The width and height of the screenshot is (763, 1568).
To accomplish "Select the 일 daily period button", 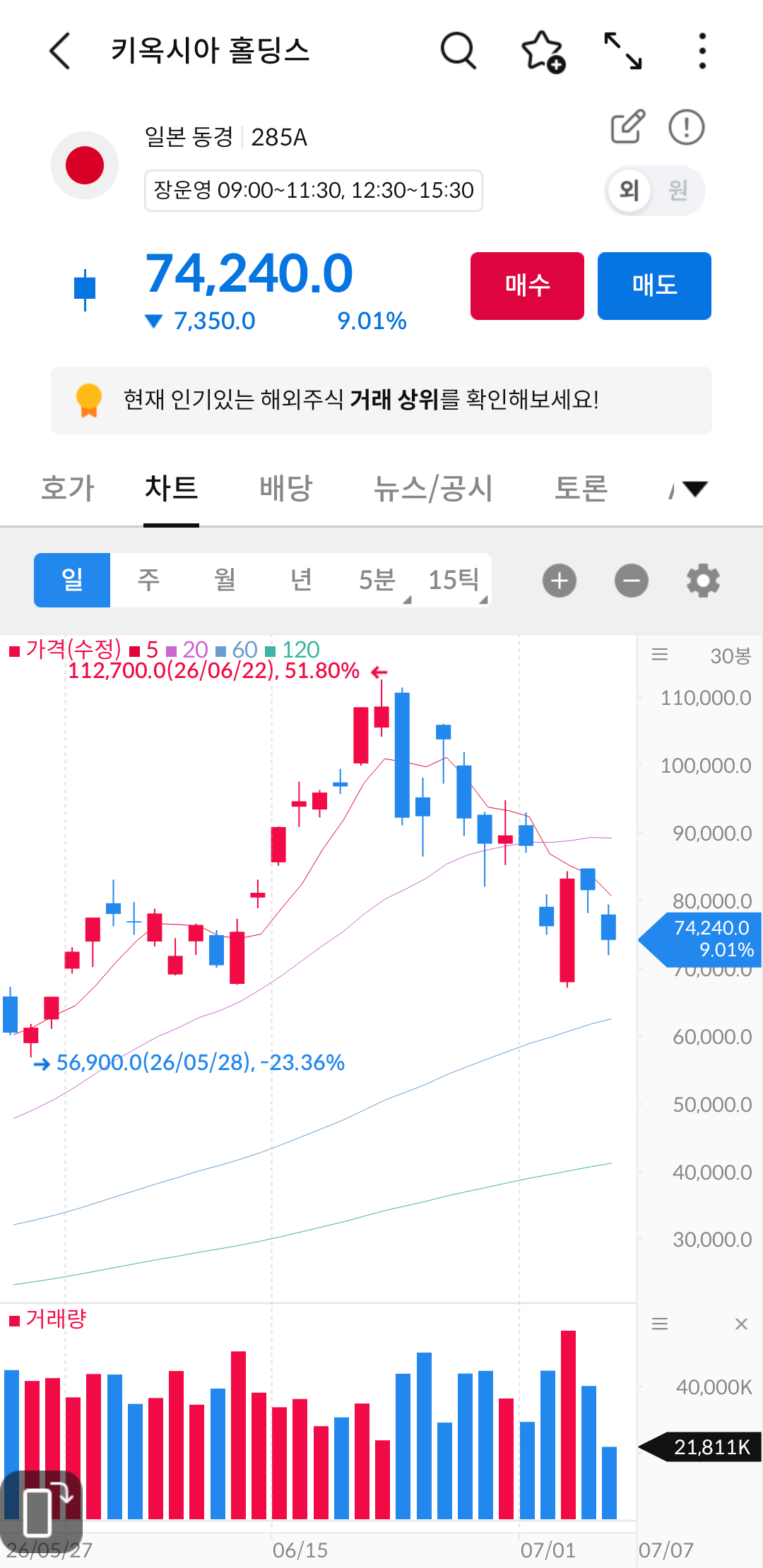I will tap(72, 580).
